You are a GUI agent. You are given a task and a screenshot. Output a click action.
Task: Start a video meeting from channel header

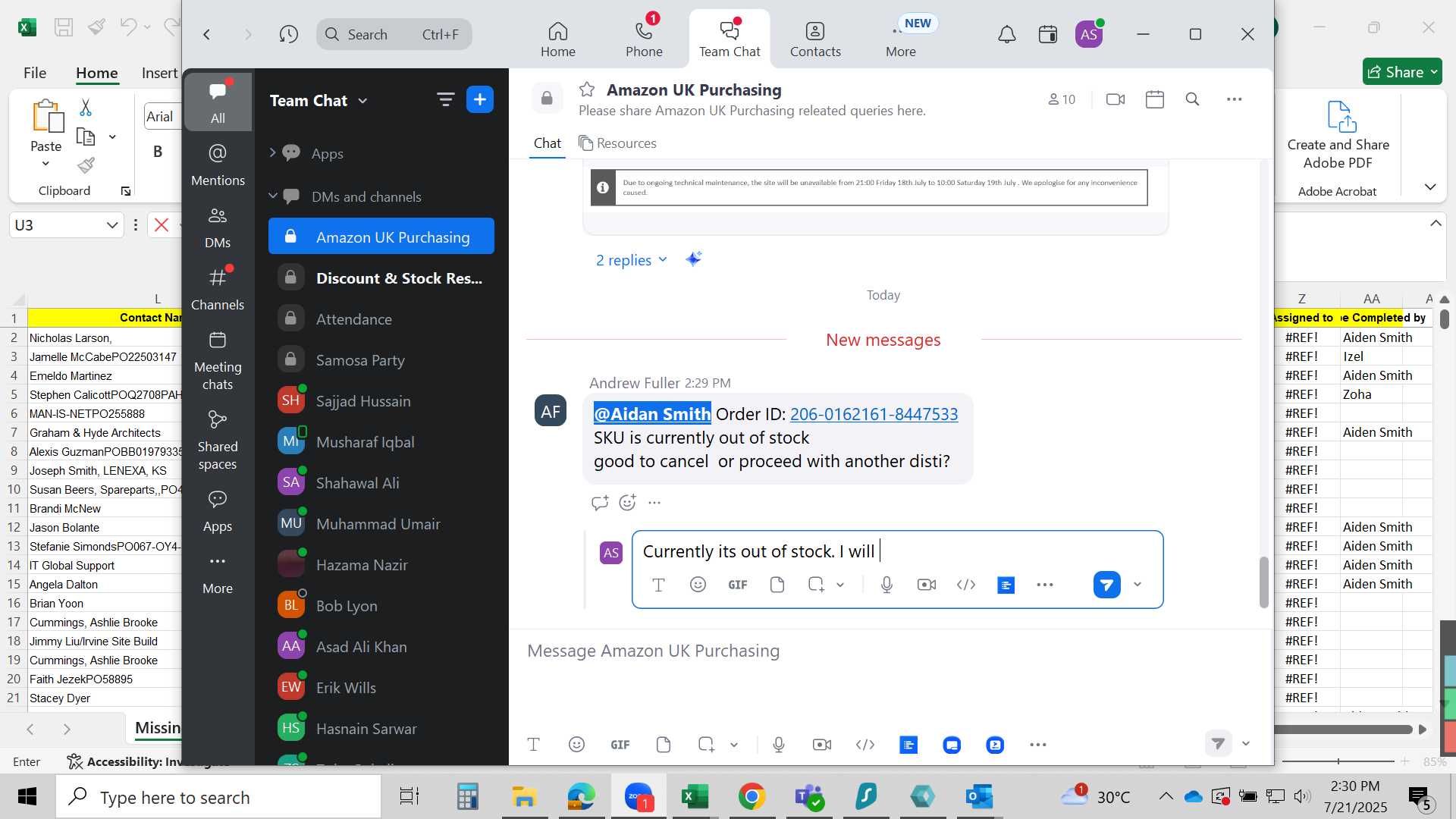[x=1116, y=99]
